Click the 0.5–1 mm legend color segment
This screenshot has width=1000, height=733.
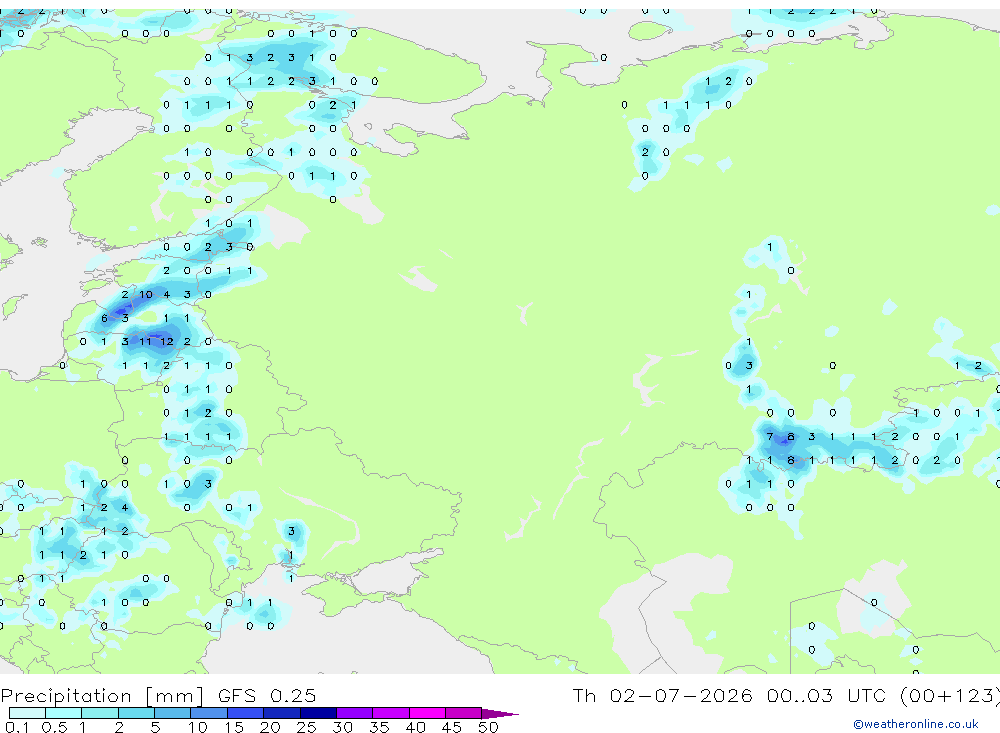64,713
